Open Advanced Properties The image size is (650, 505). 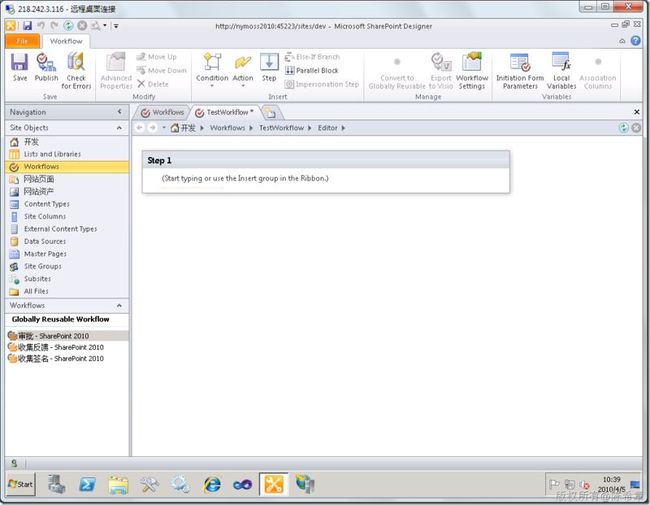tap(116, 71)
